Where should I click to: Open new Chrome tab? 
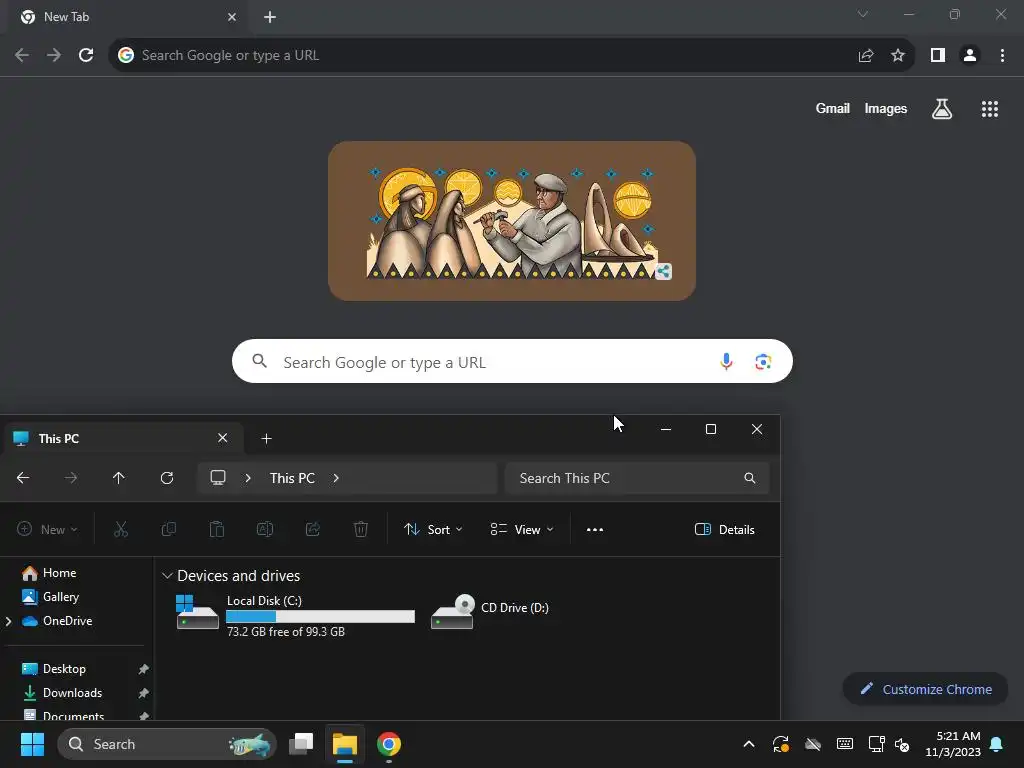(270, 18)
